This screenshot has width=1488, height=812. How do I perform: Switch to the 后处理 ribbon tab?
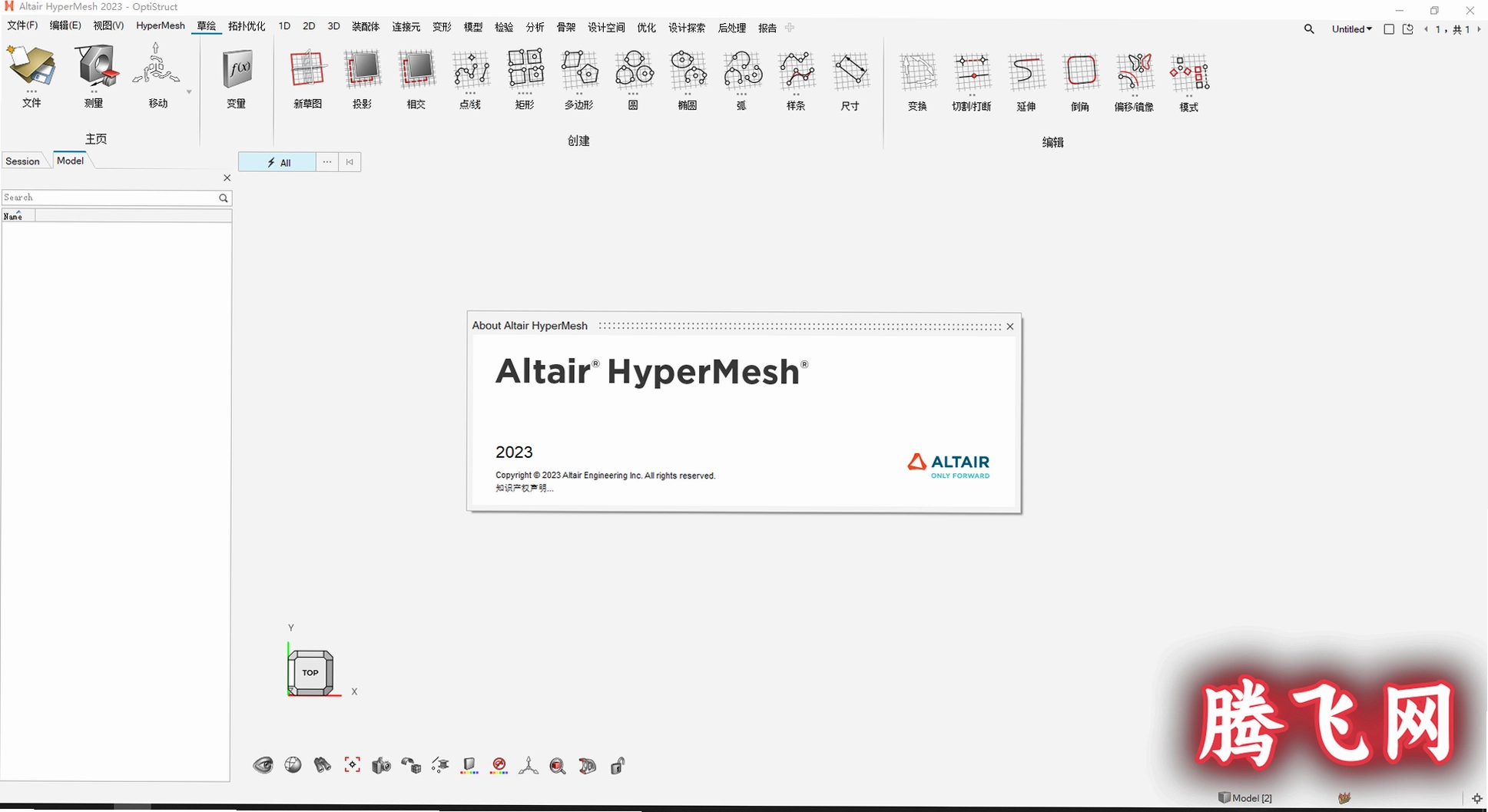pyautogui.click(x=732, y=28)
